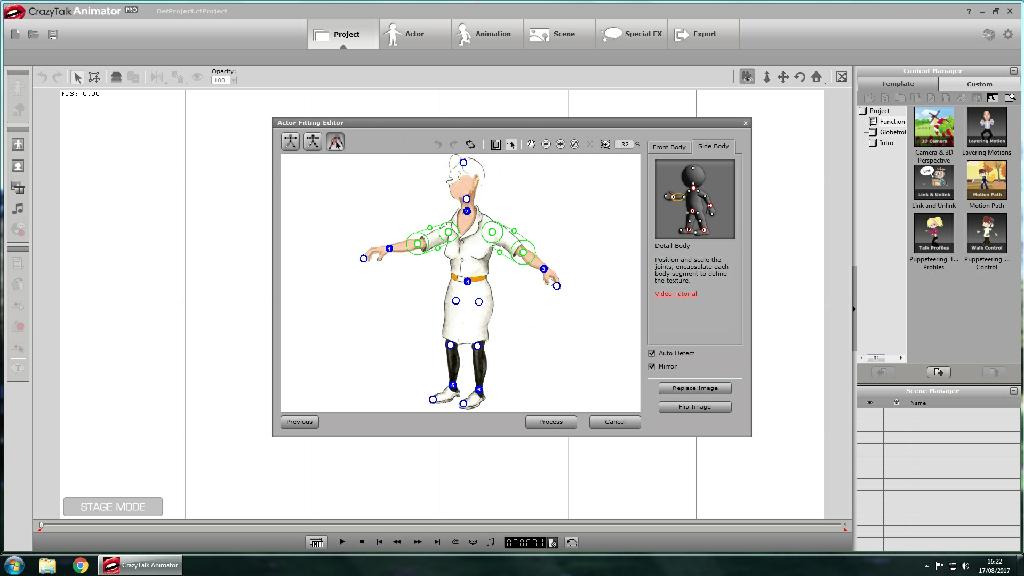Expand the Project tree node

(x=863, y=111)
